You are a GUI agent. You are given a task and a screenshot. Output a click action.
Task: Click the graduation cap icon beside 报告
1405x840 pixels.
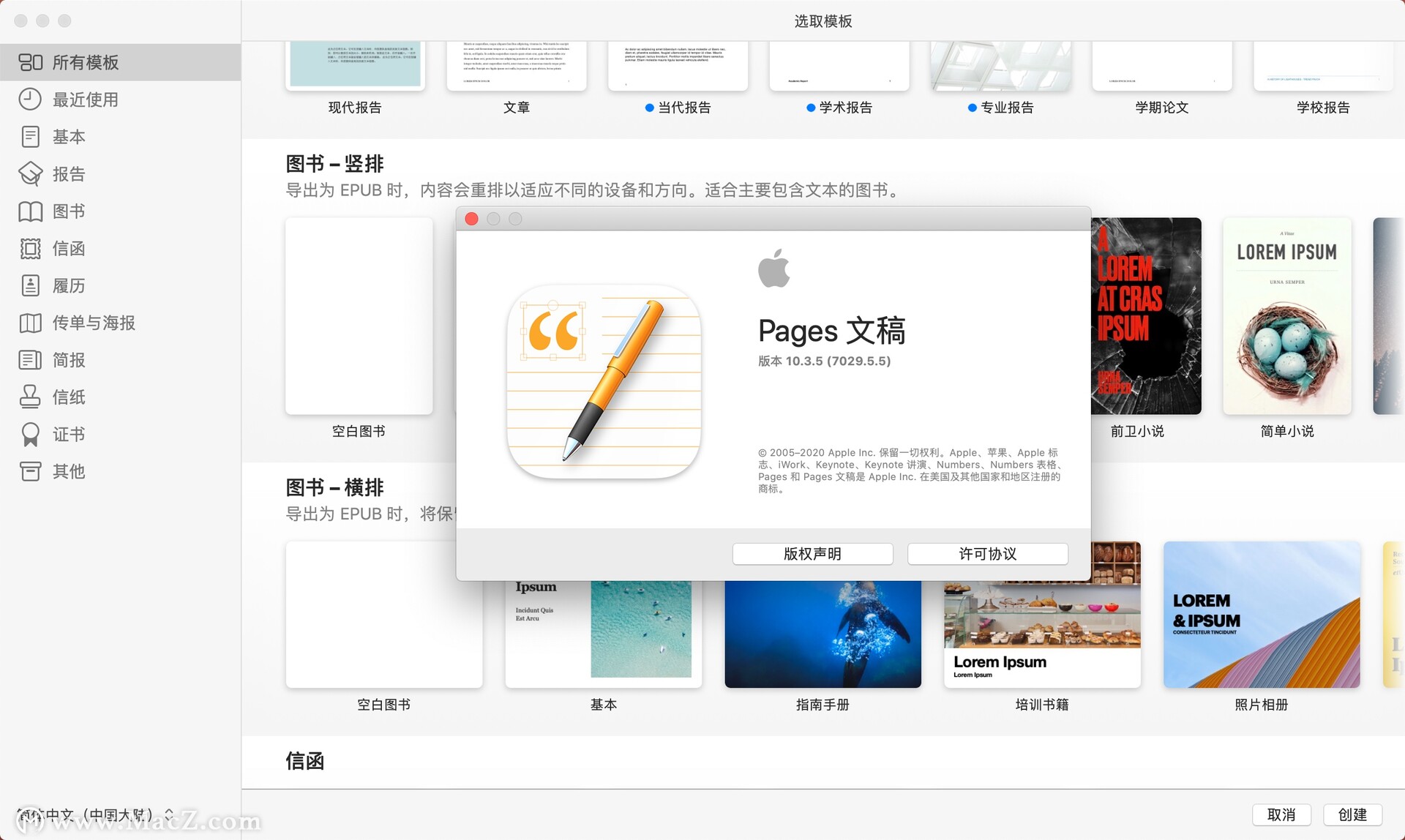pos(30,174)
